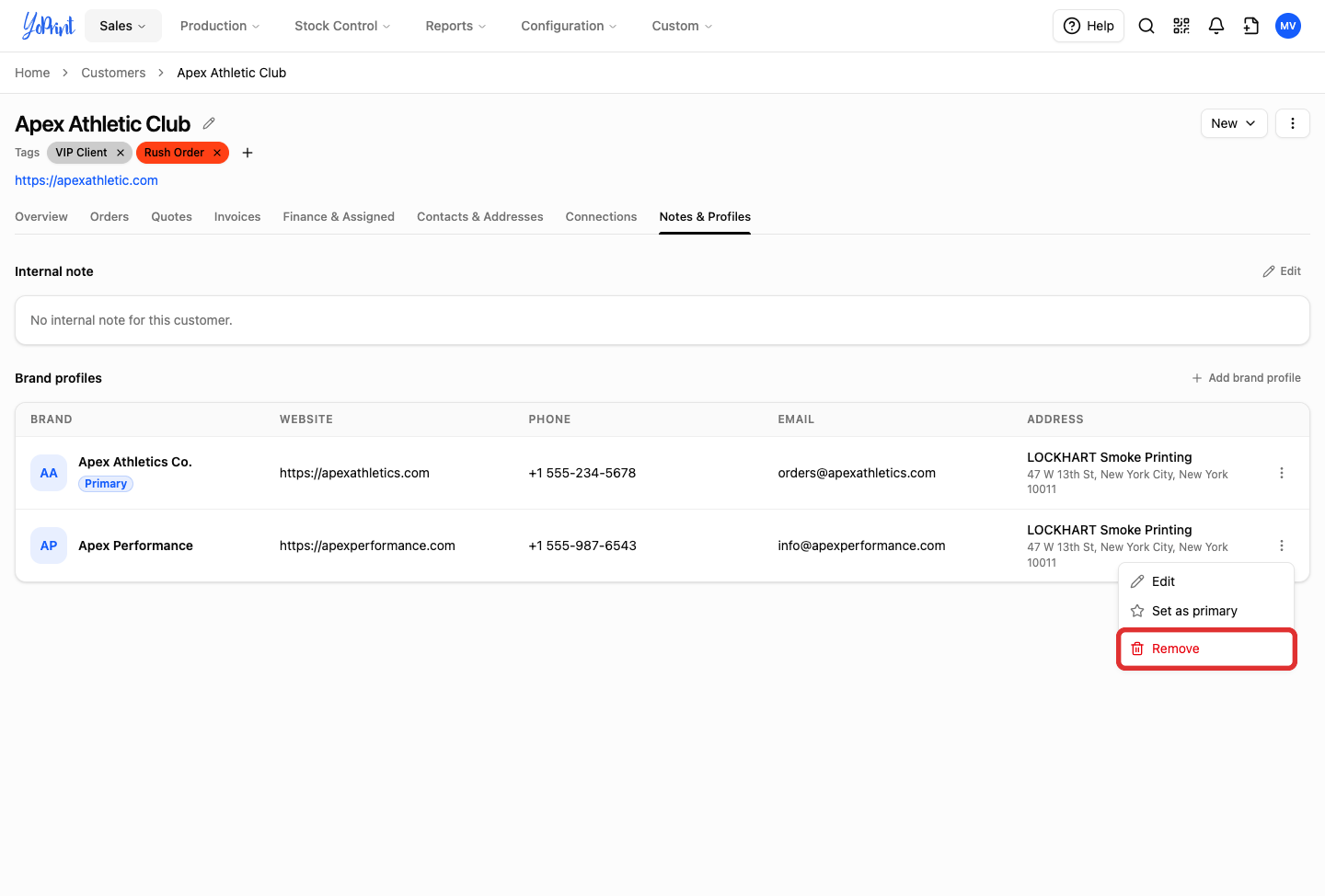The image size is (1325, 896).
Task: Click email info@apexperformance.com
Action: pos(861,546)
